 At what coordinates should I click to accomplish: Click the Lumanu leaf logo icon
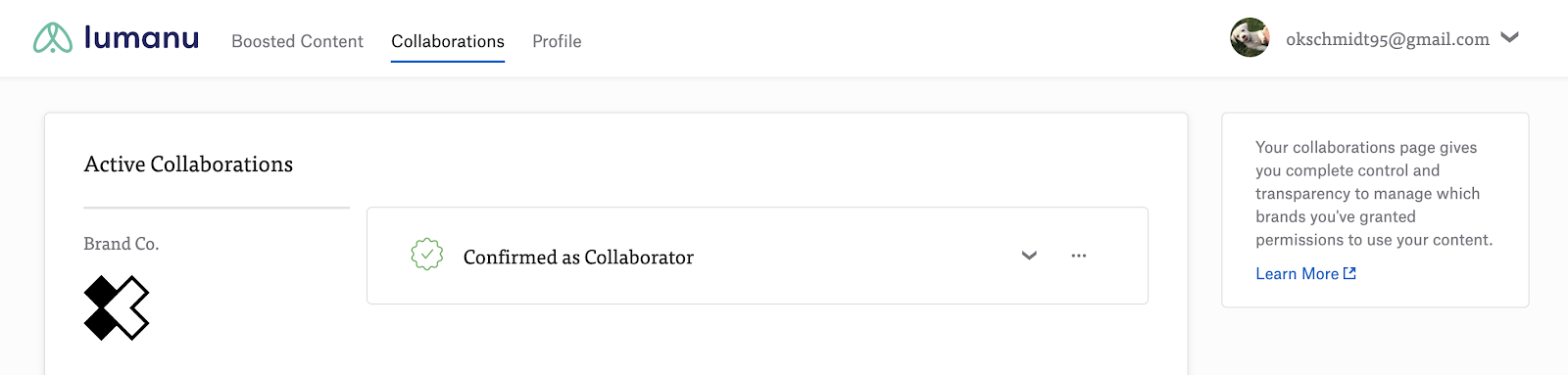coord(53,38)
